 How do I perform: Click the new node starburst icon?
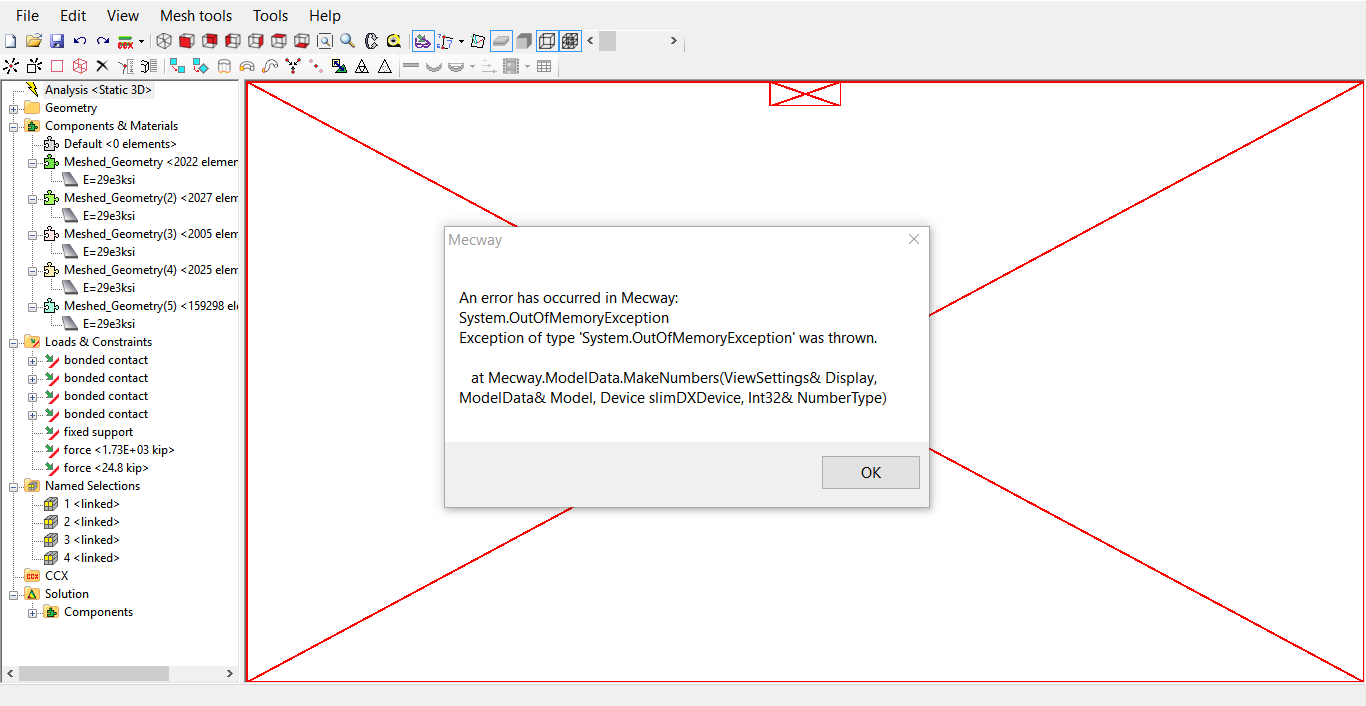coord(11,66)
